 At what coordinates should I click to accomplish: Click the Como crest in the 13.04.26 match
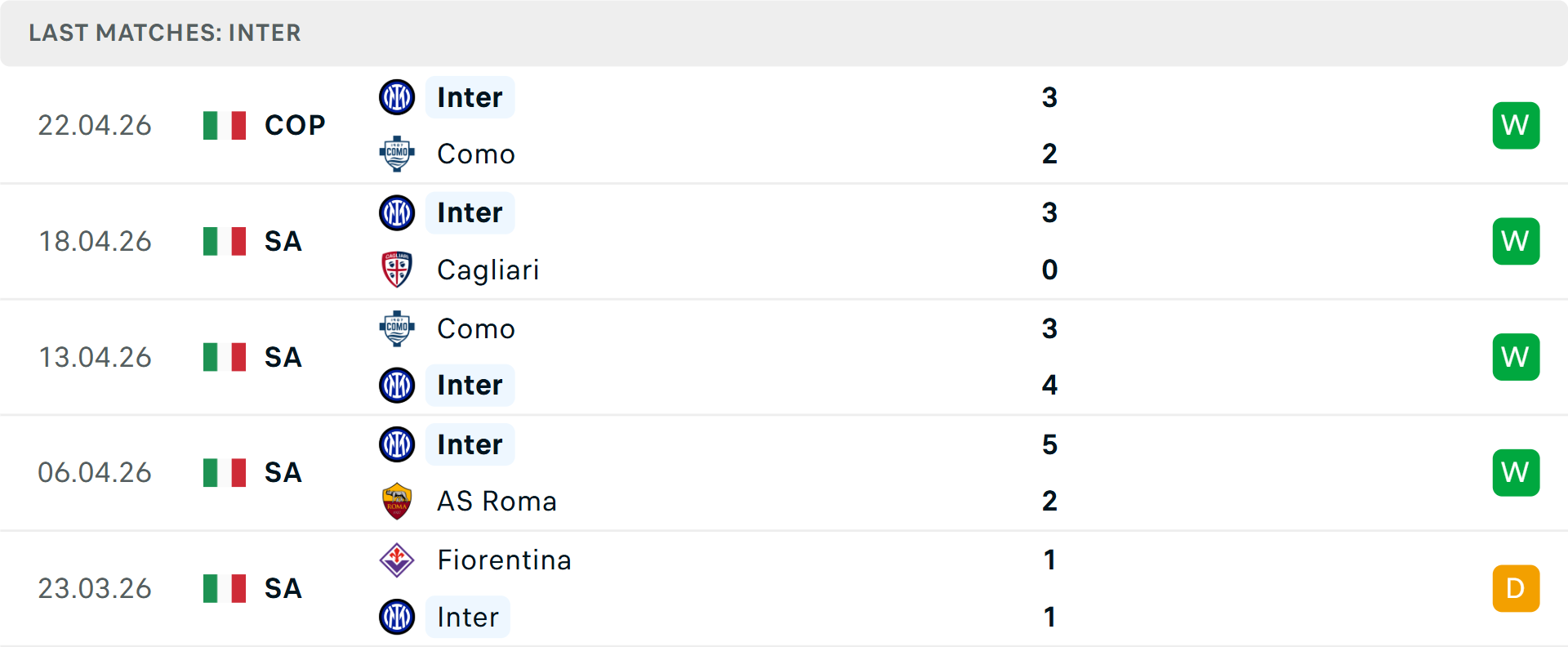click(397, 328)
